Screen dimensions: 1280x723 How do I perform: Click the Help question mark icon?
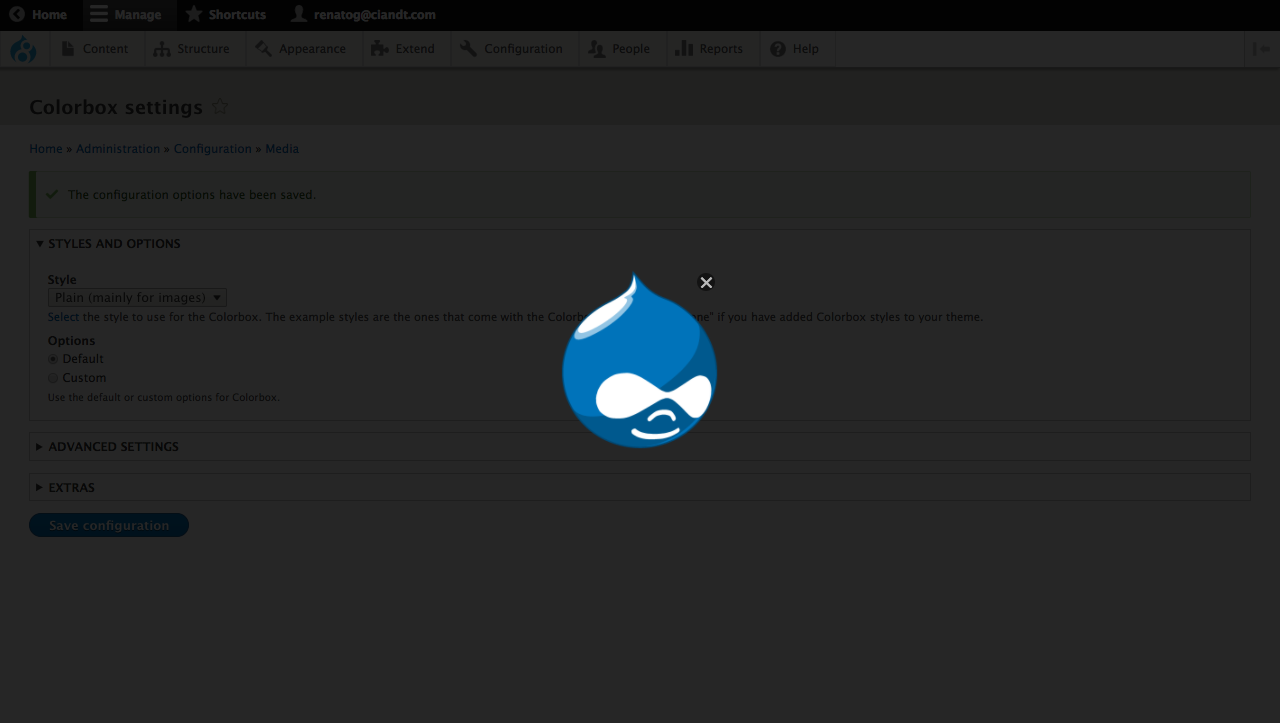[x=777, y=49]
